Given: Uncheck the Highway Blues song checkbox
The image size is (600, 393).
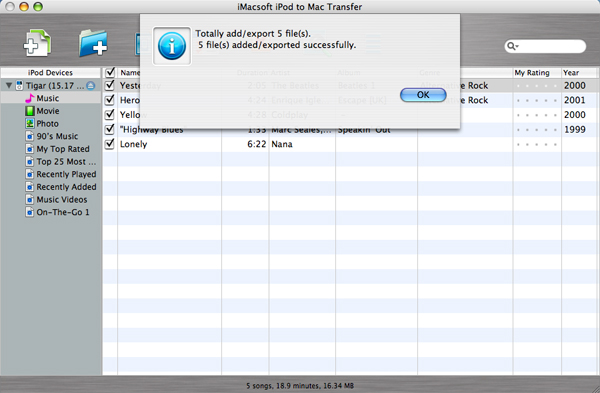Looking at the screenshot, I should [x=110, y=129].
